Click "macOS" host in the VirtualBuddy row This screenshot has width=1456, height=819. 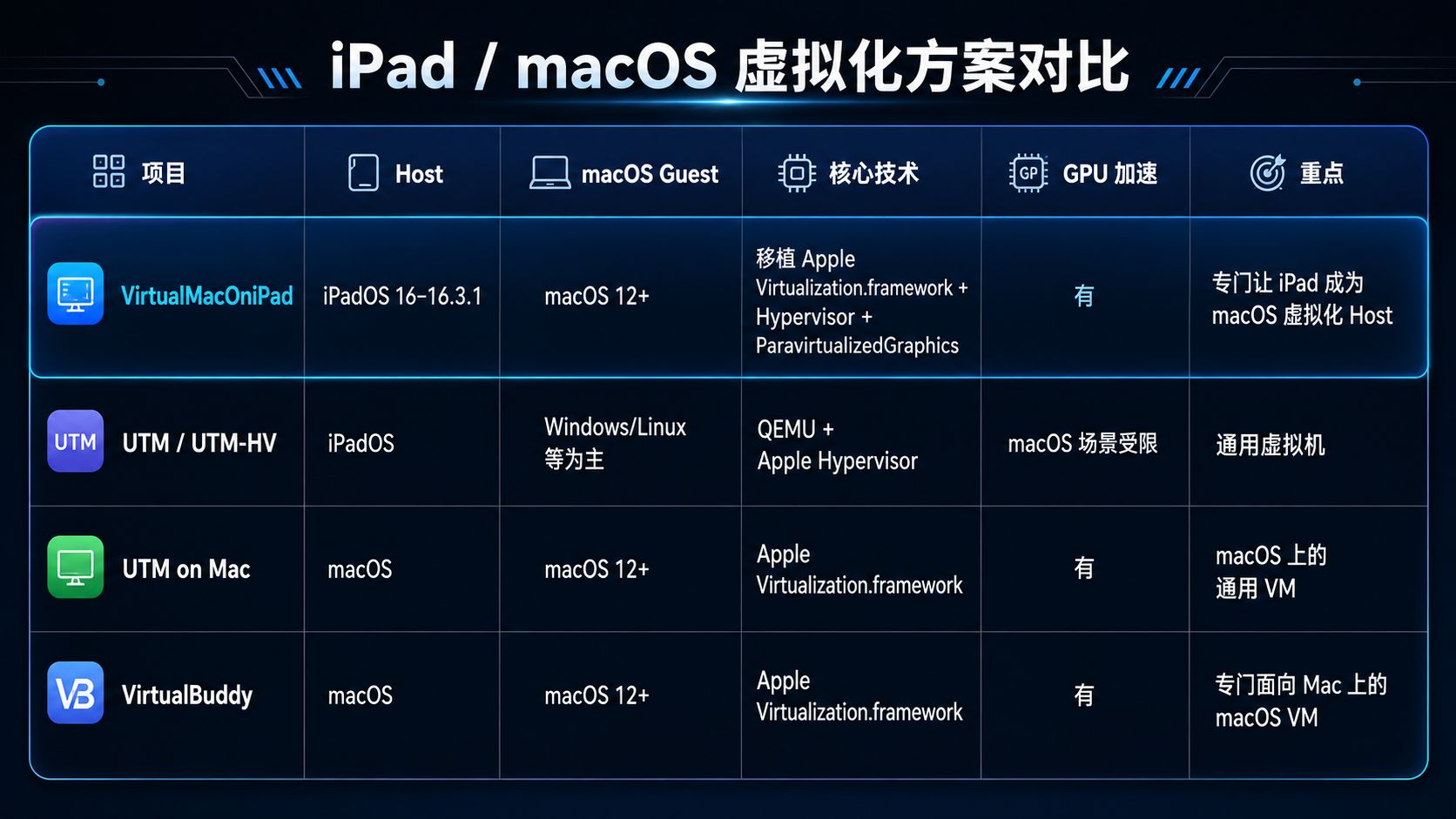(x=360, y=695)
